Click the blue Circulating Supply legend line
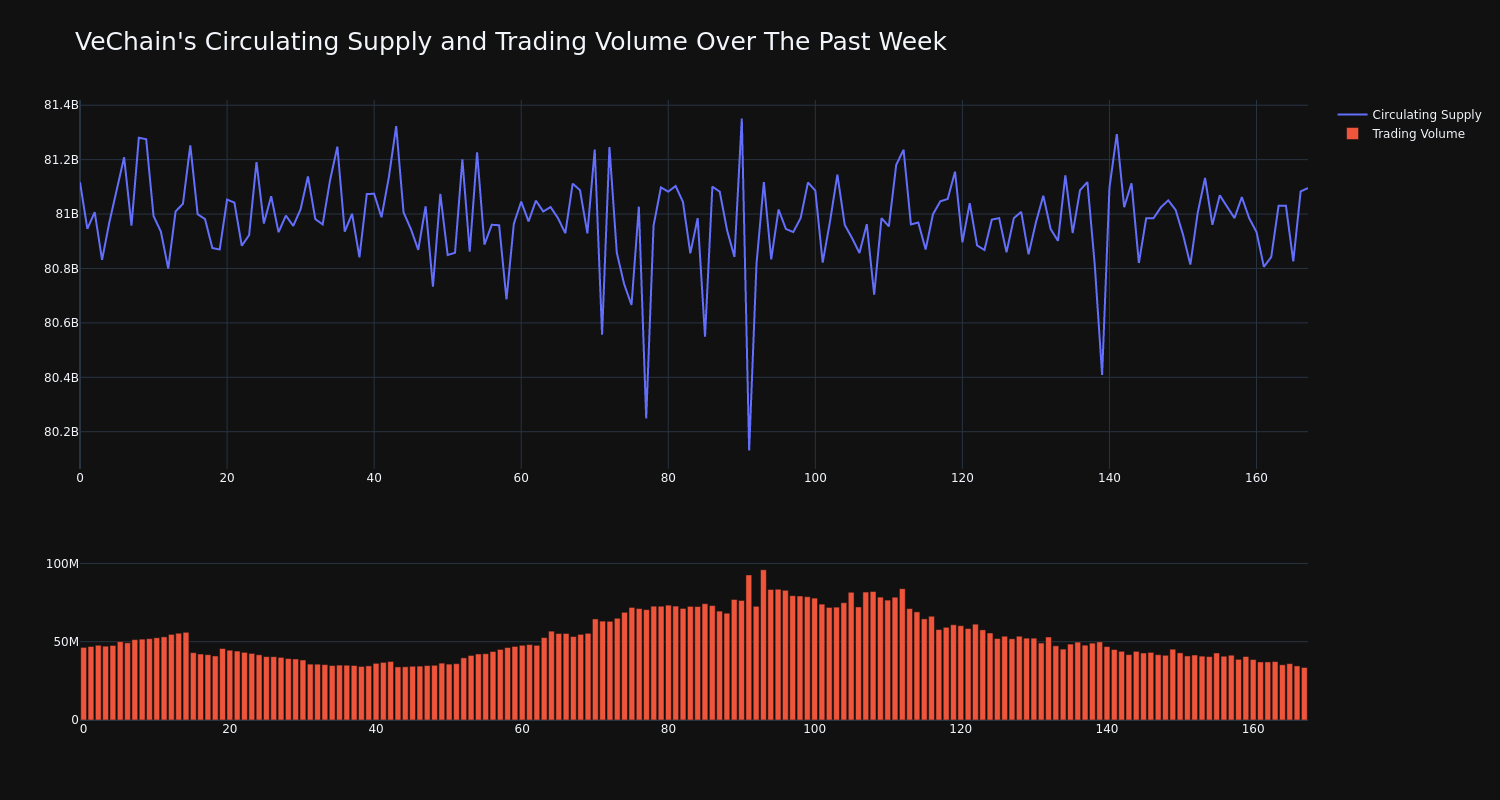Viewport: 1500px width, 800px height. point(1352,115)
